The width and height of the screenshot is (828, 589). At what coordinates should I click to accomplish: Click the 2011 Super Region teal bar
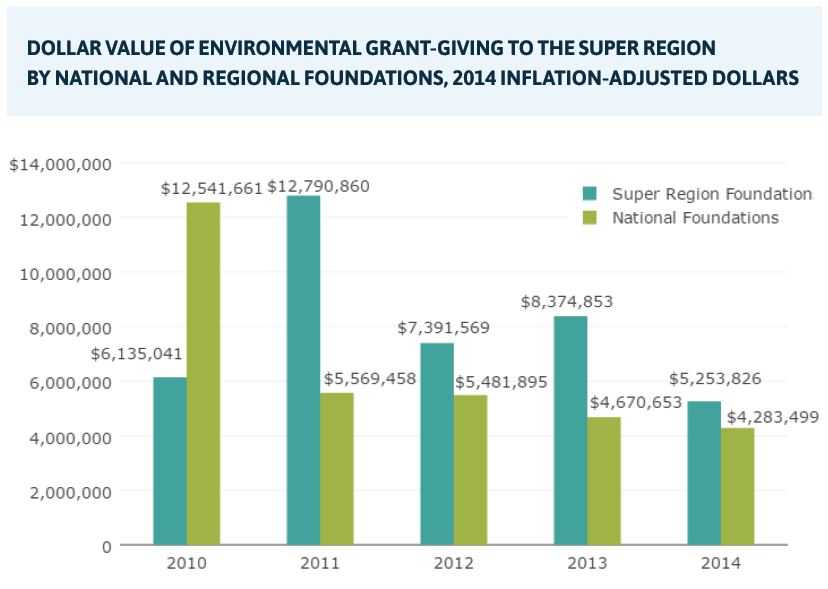coord(303,370)
